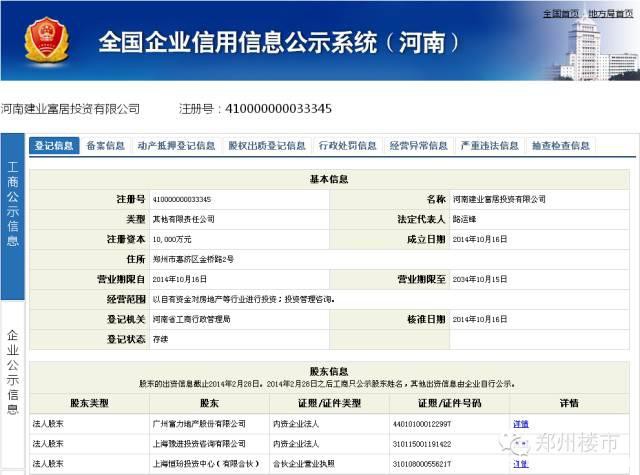Click the 证照/证件号码 column header

[449, 404]
